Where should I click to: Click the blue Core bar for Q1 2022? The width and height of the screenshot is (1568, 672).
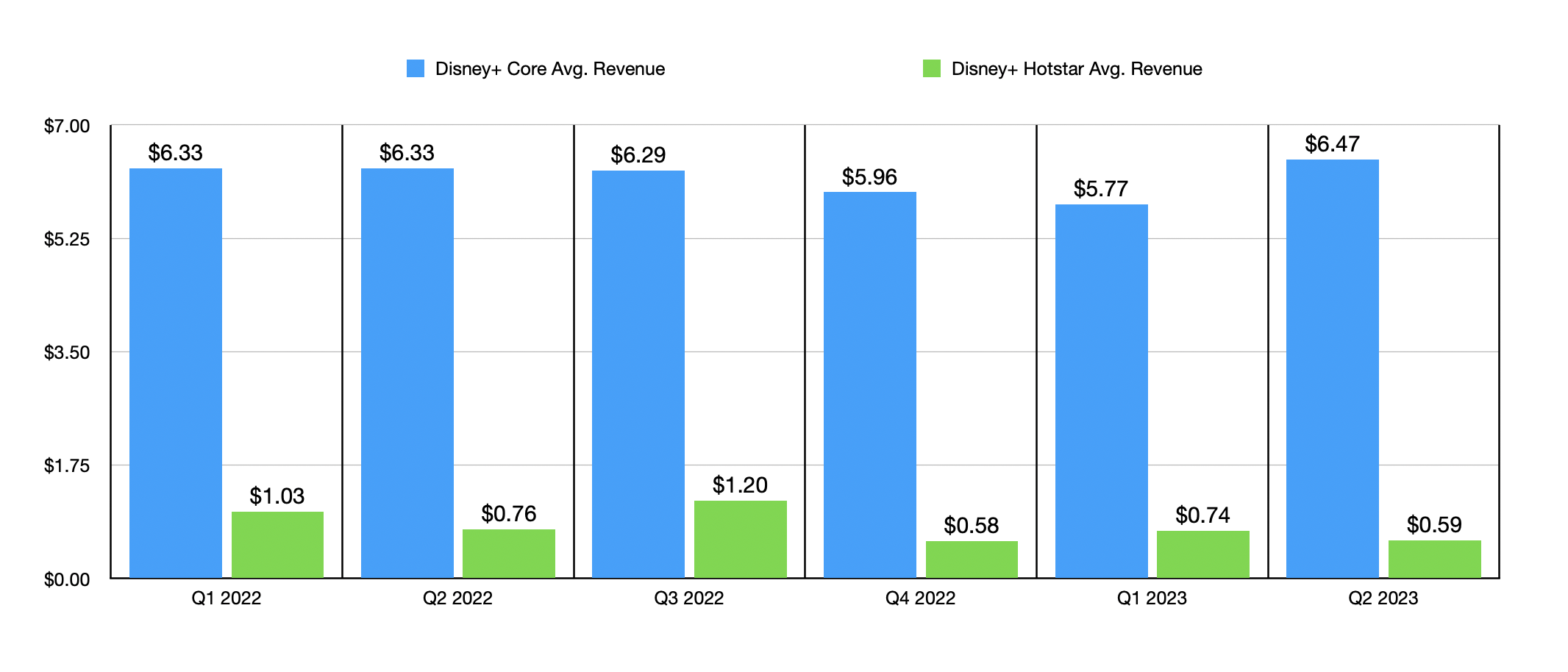[176, 373]
